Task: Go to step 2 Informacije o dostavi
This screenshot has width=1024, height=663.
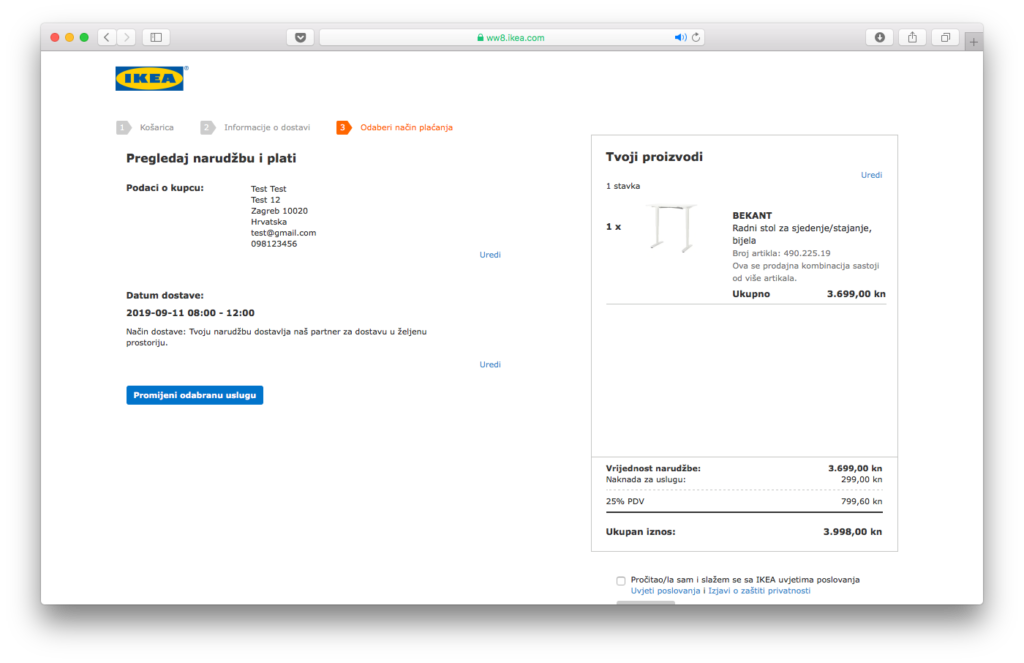Action: [266, 127]
